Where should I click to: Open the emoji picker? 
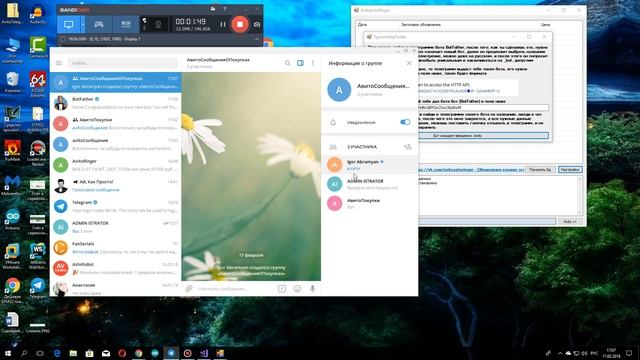click(297, 289)
